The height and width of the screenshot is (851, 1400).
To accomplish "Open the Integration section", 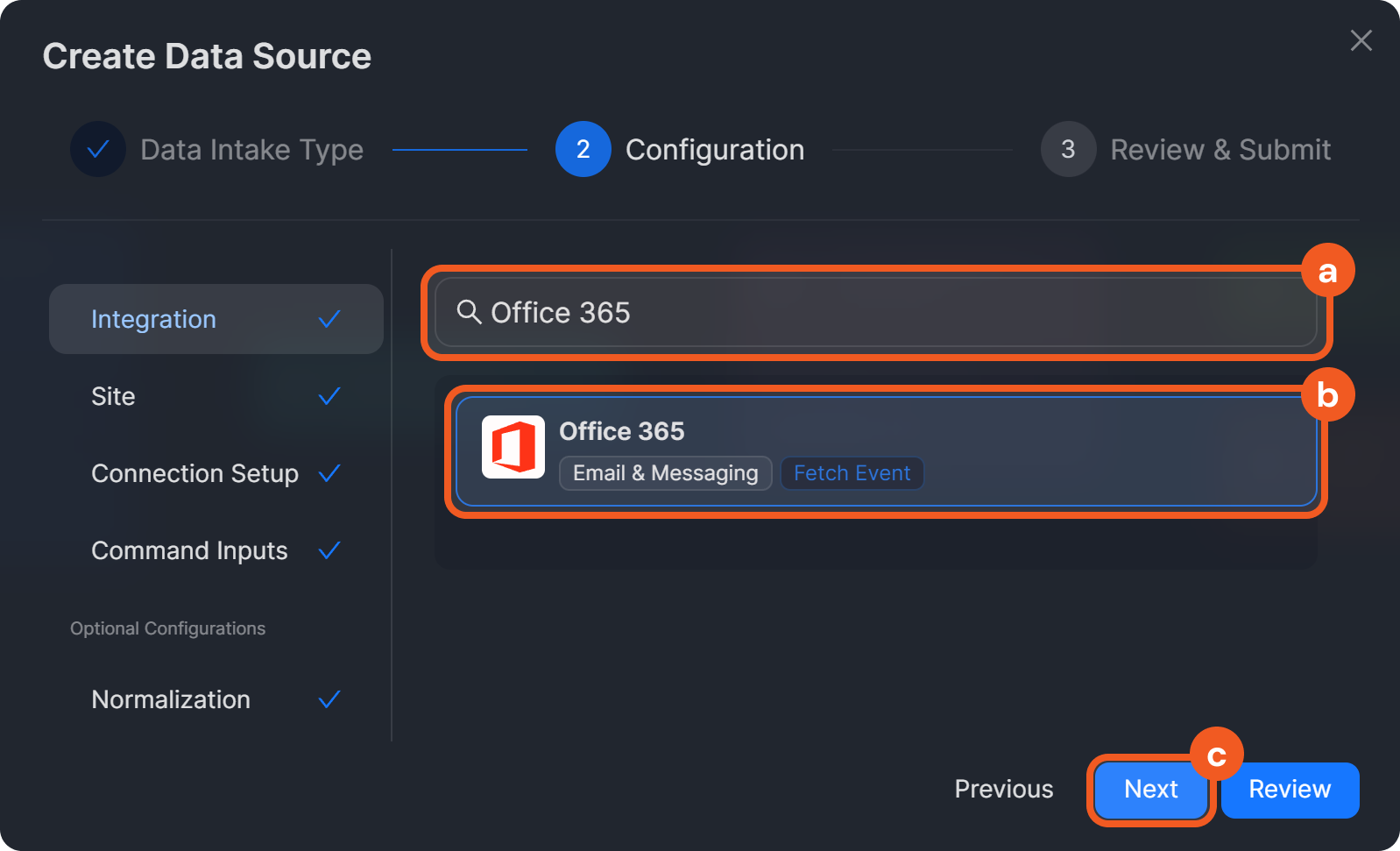I will [216, 319].
